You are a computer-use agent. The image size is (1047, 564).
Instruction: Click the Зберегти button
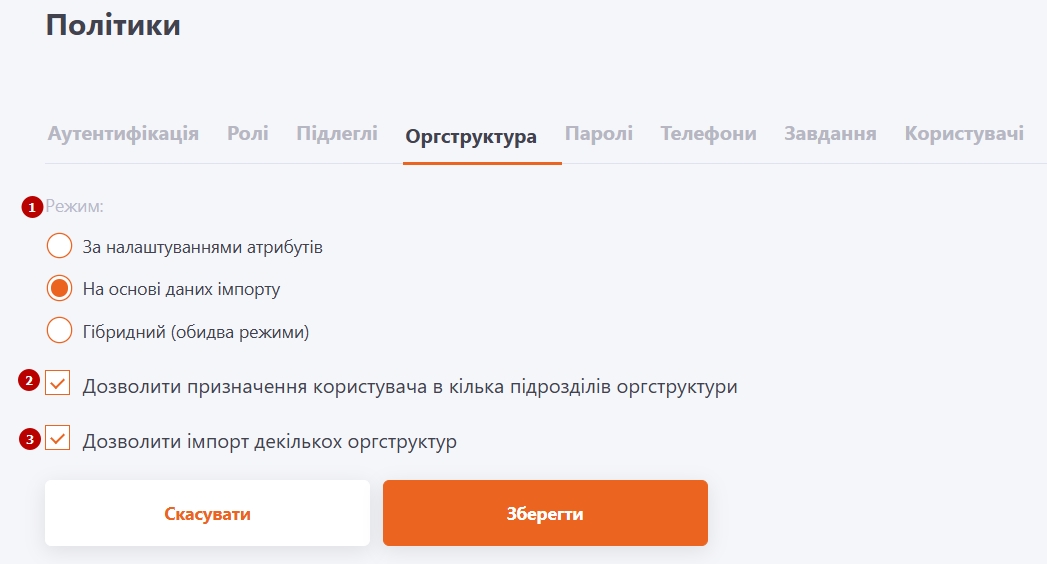(x=545, y=514)
